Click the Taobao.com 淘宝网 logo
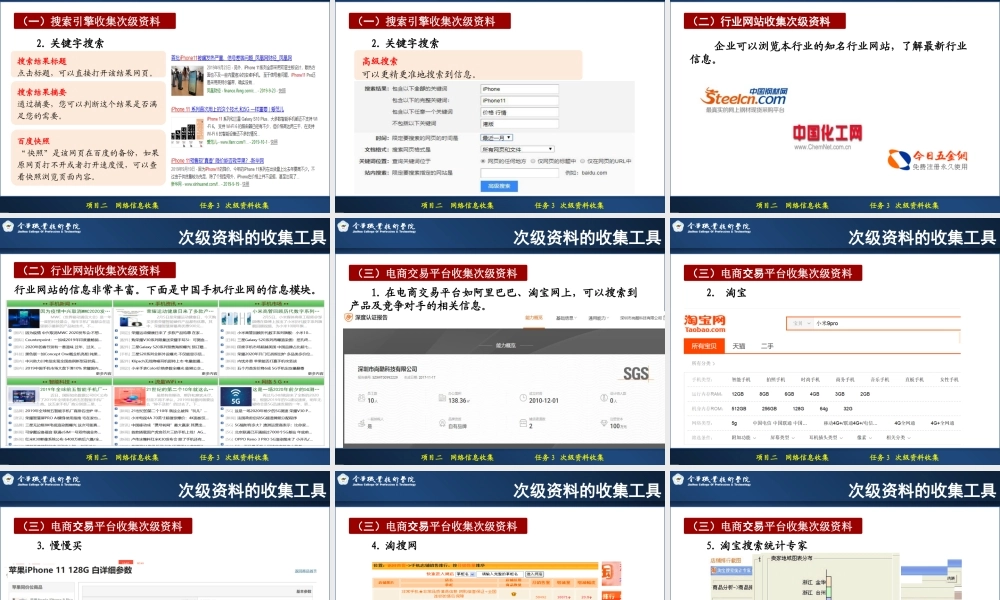Viewport: 1000px width, 600px height. [704, 323]
